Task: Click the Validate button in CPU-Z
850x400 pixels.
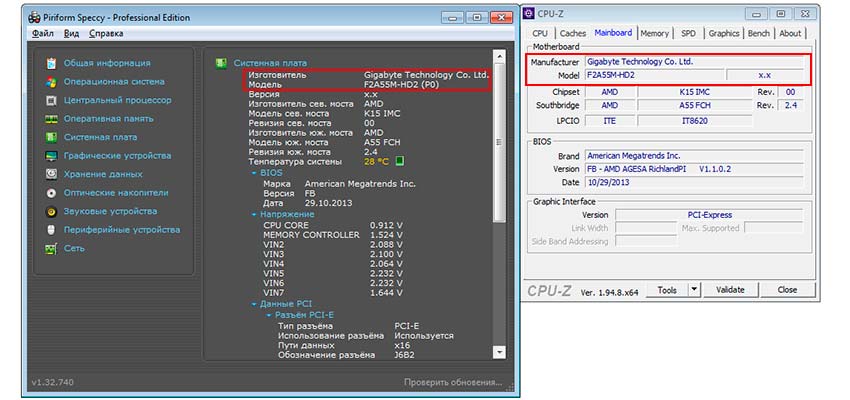Action: point(730,290)
